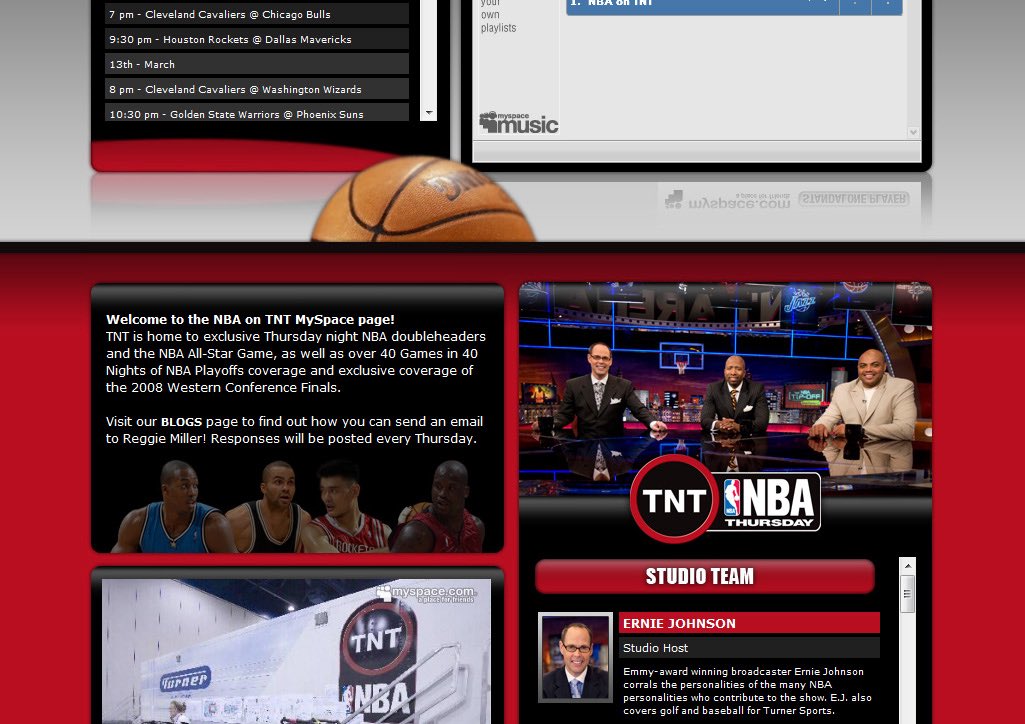Open Ernie Johnson's profile photo

point(575,657)
